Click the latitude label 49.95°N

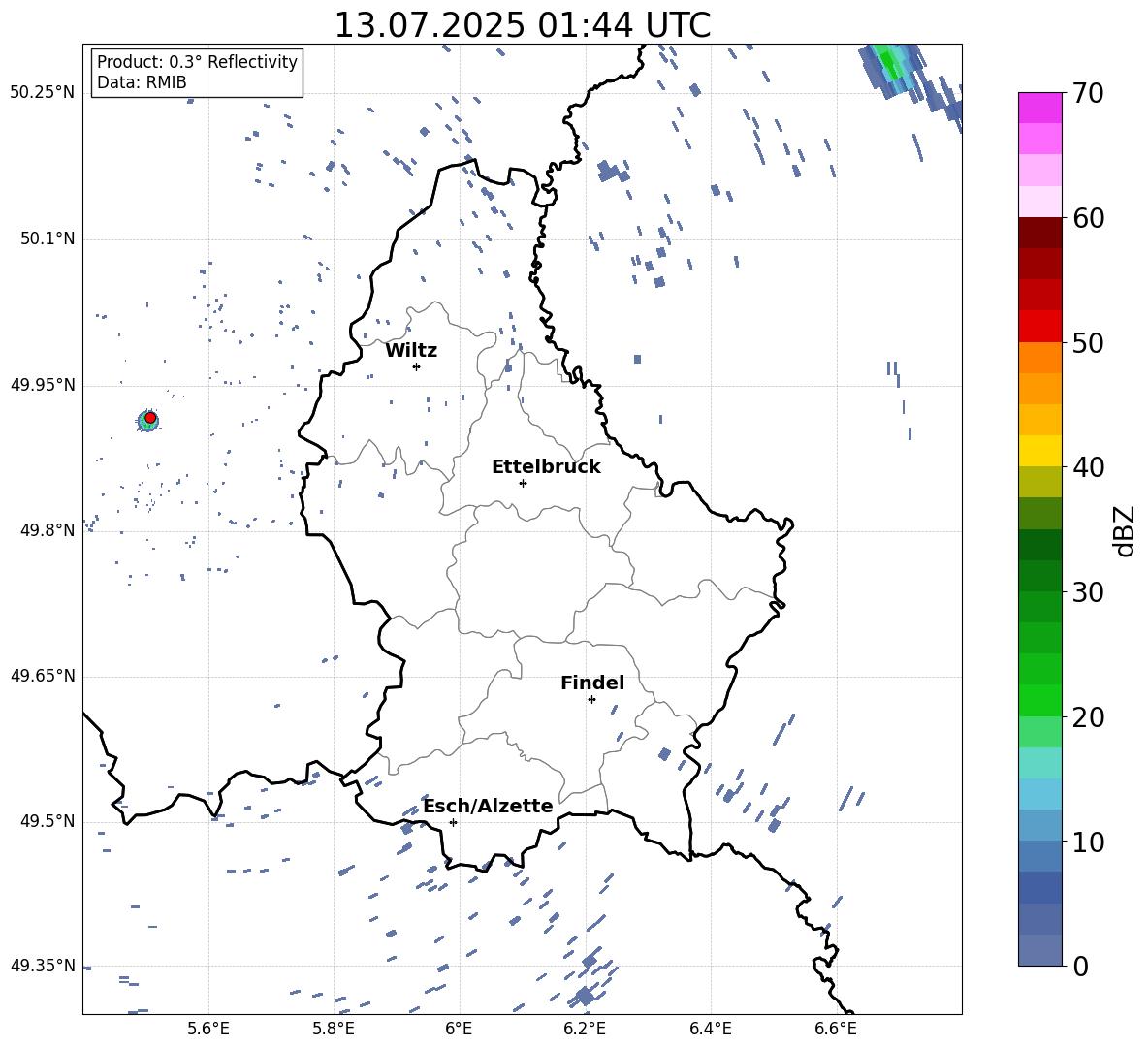[x=43, y=385]
